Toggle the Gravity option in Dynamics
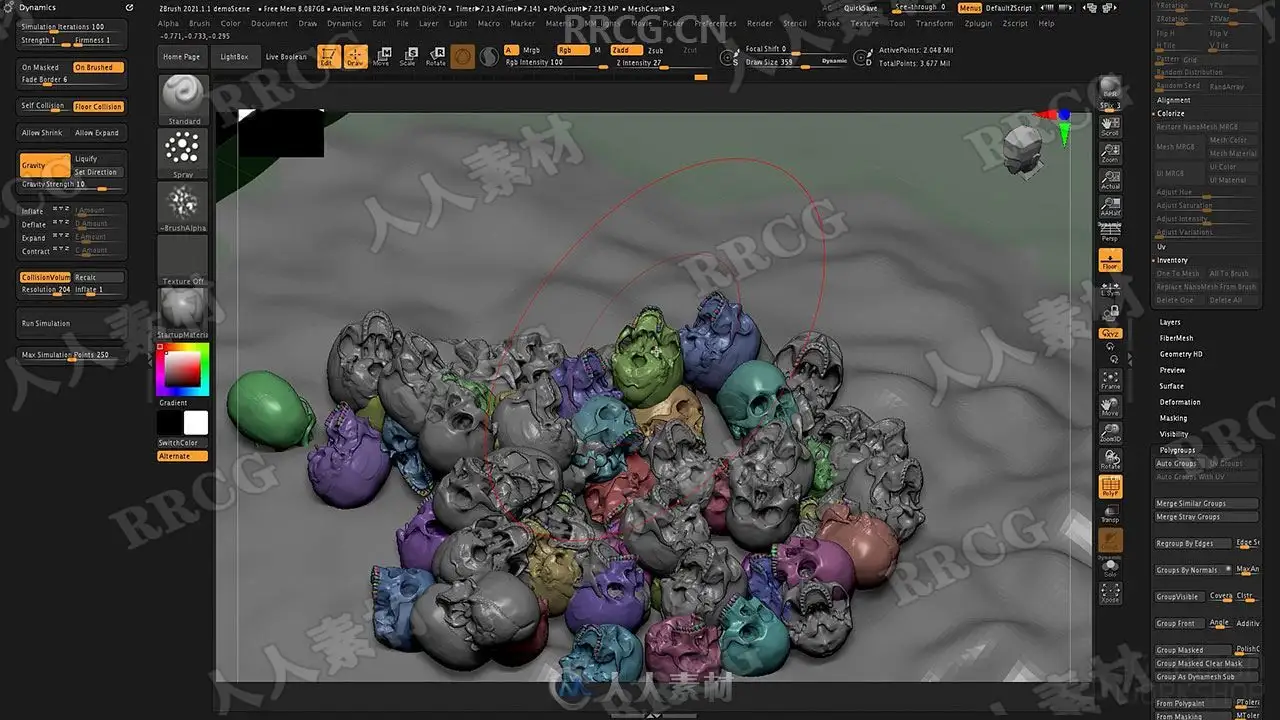 click(x=45, y=165)
